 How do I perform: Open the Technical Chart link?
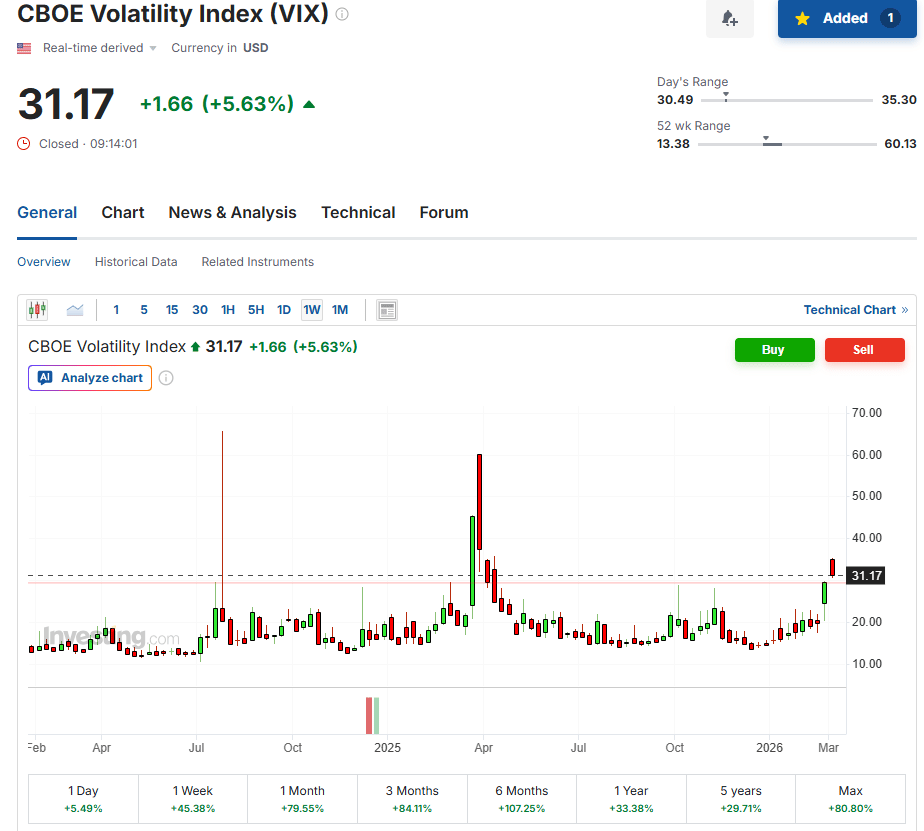tap(856, 310)
